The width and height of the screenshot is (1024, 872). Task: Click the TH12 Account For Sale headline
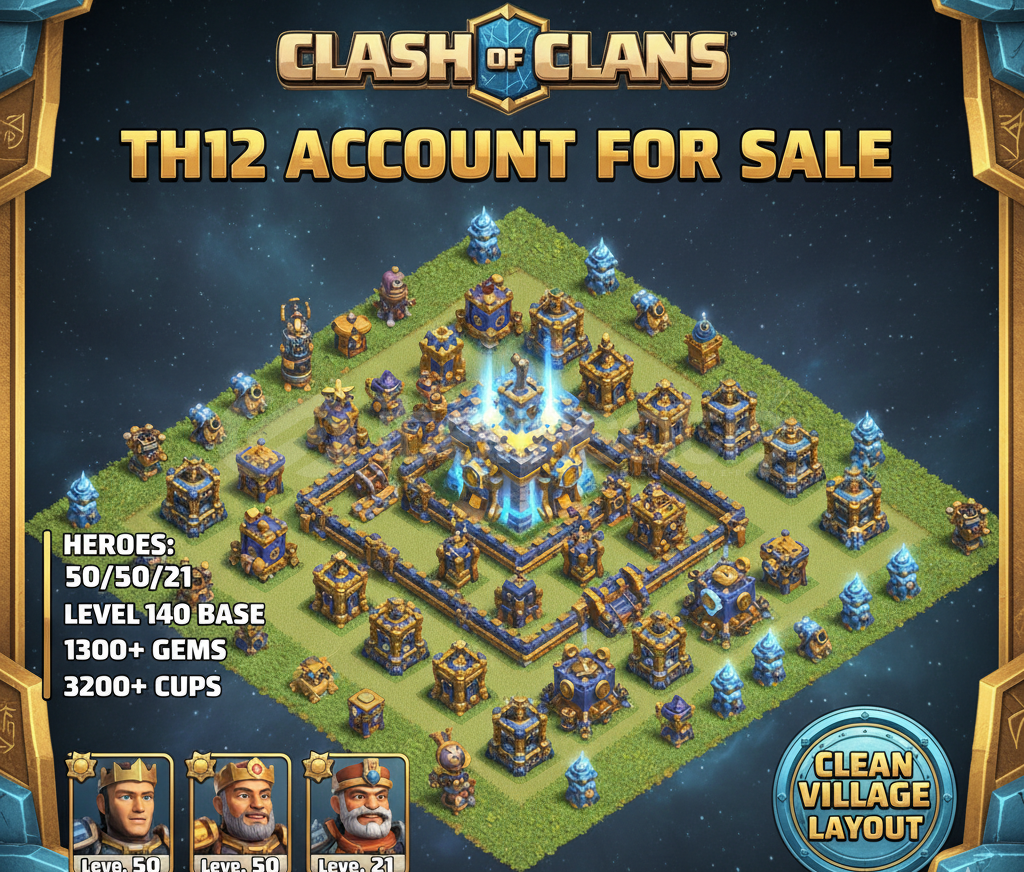pyautogui.click(x=507, y=155)
